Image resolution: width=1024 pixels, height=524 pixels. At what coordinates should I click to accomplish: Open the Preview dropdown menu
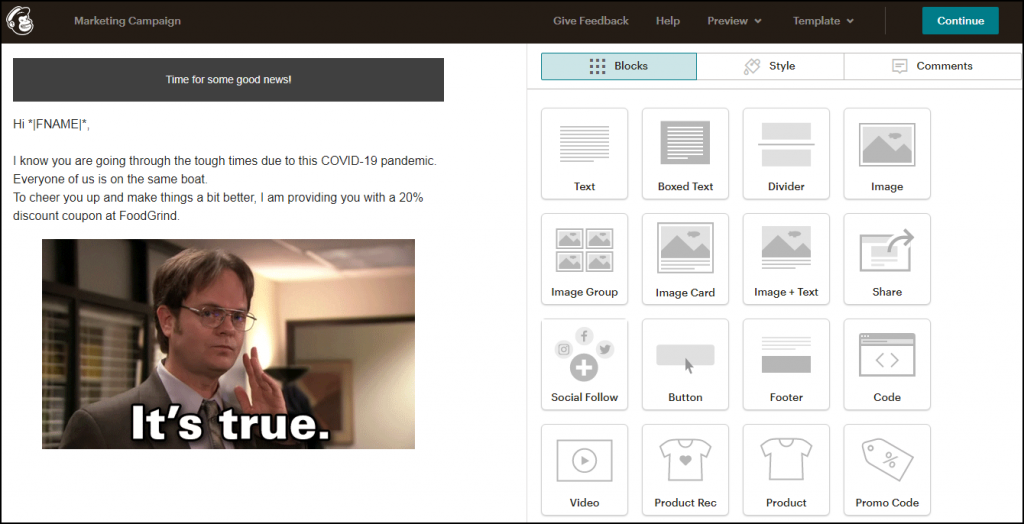point(734,21)
